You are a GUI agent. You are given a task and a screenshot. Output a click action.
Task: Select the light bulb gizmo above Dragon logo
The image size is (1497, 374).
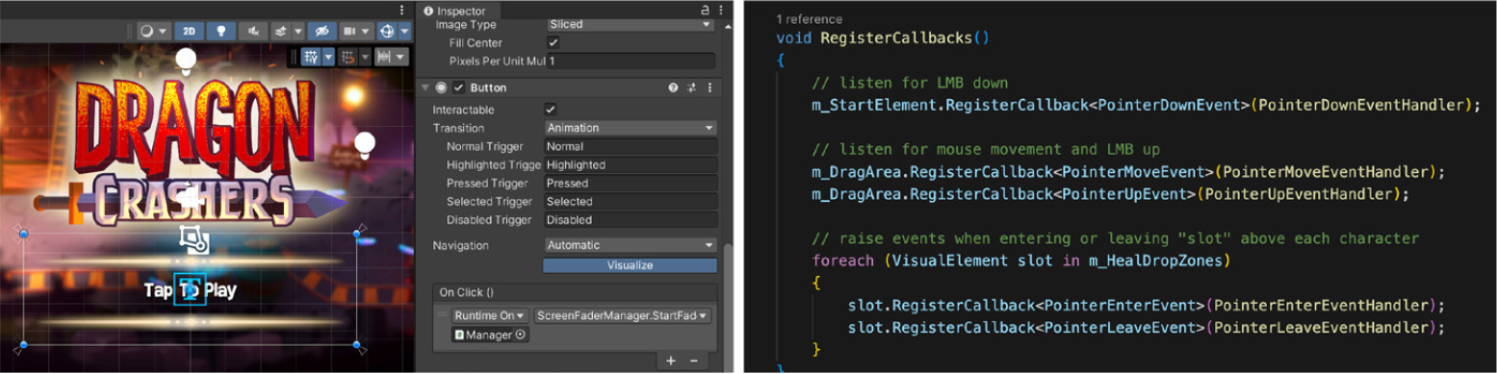(185, 62)
